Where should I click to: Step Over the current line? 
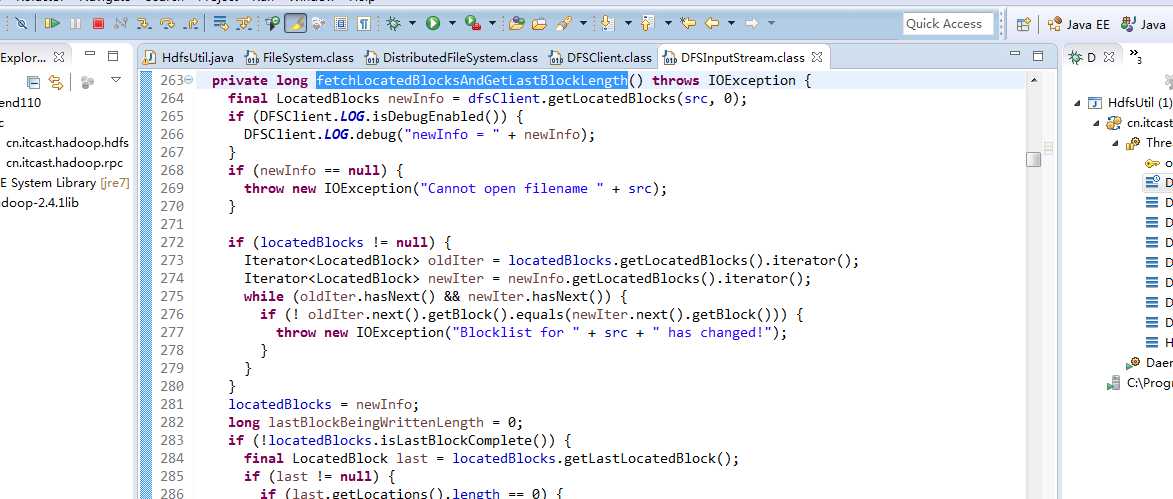pyautogui.click(x=168, y=23)
